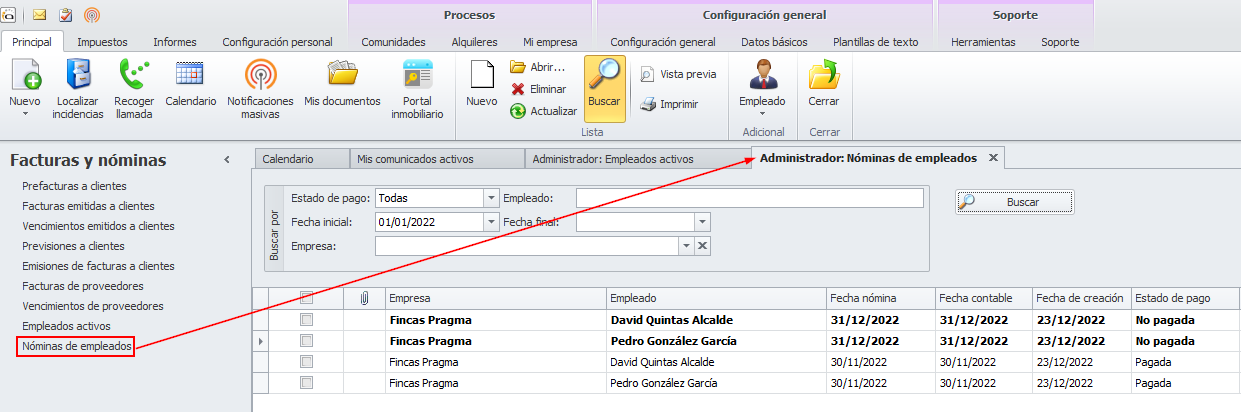Refresh list with Actualizar icon

[x=518, y=111]
